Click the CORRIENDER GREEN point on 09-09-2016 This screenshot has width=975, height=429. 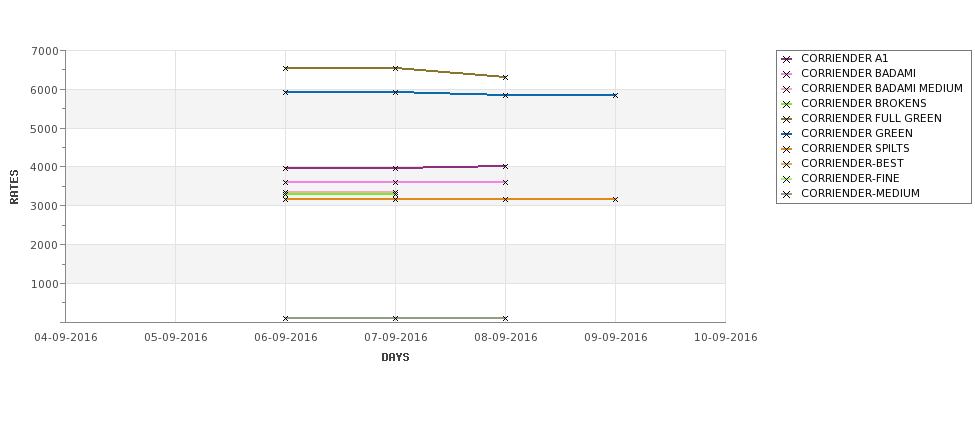[616, 95]
